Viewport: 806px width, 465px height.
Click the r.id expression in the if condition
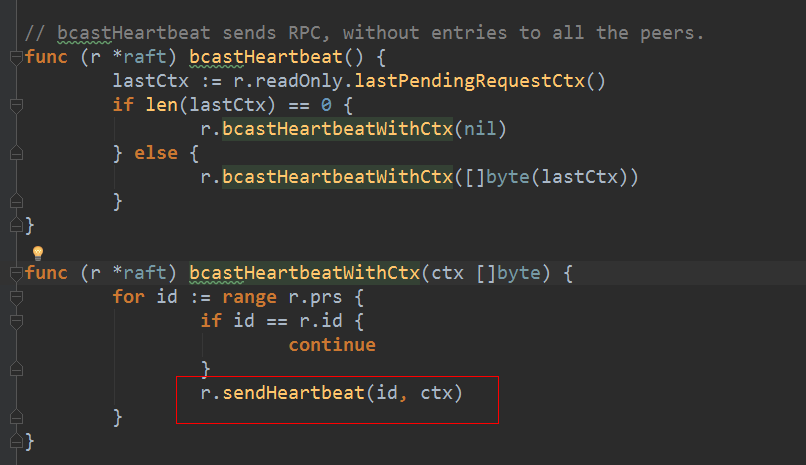(321, 321)
